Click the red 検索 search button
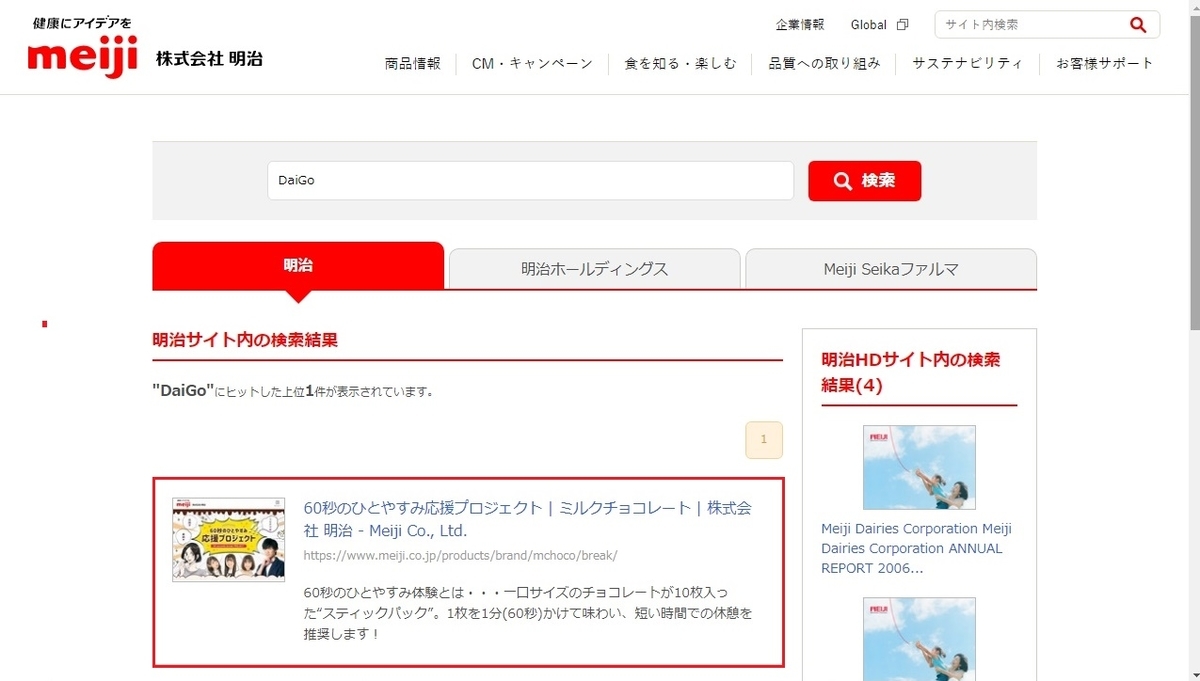This screenshot has height=681, width=1200. [x=864, y=181]
